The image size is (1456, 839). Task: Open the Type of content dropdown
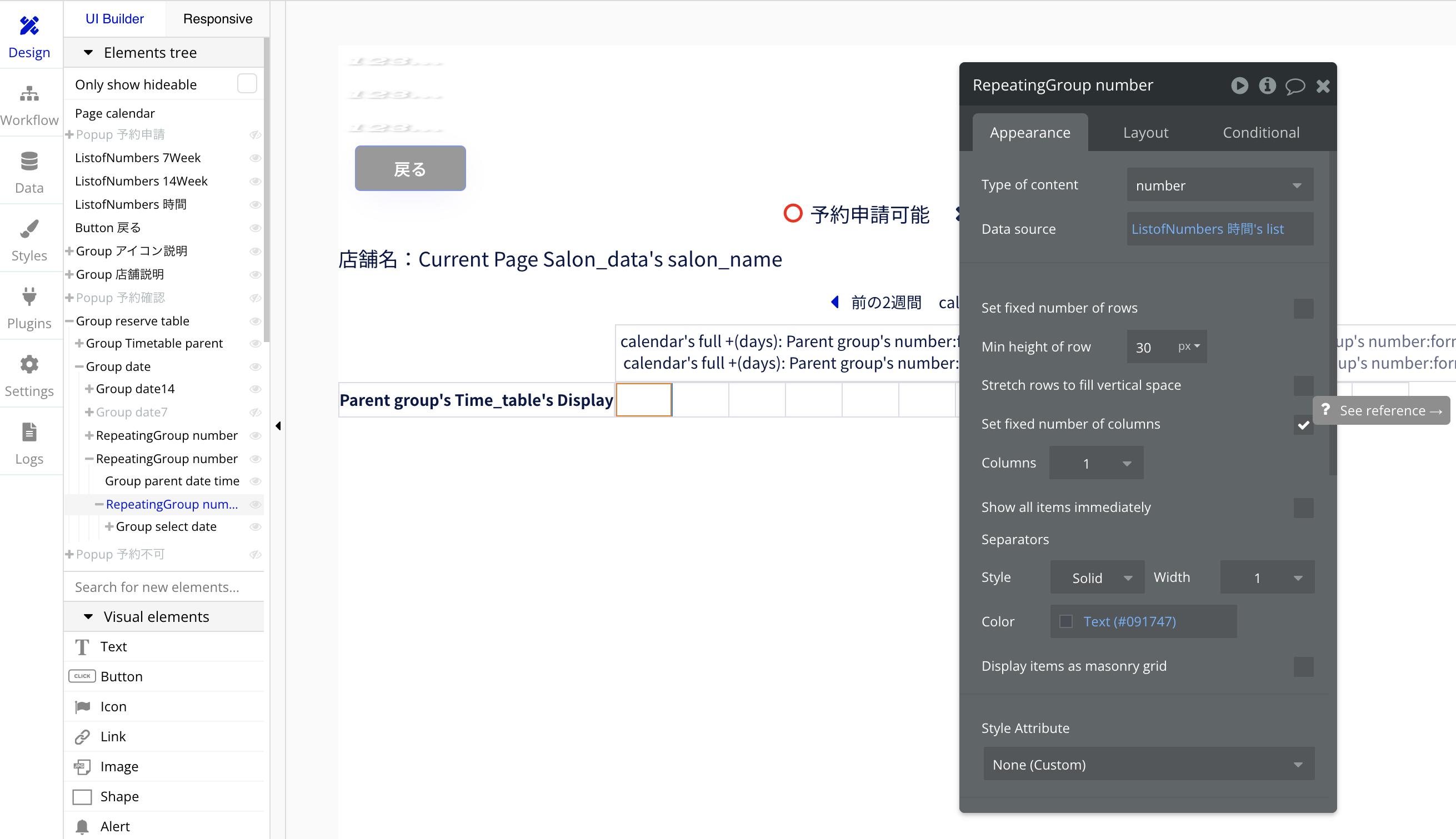coord(1220,185)
